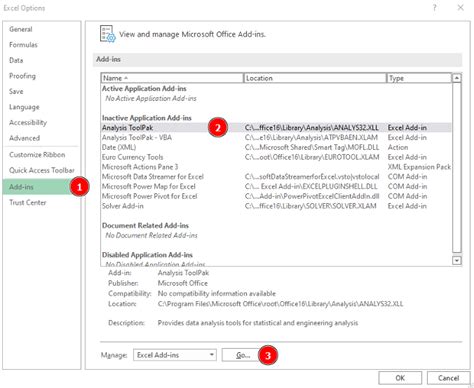The width and height of the screenshot is (474, 388).
Task: Click the add-ins list vertical scrollbar
Action: tap(456, 169)
